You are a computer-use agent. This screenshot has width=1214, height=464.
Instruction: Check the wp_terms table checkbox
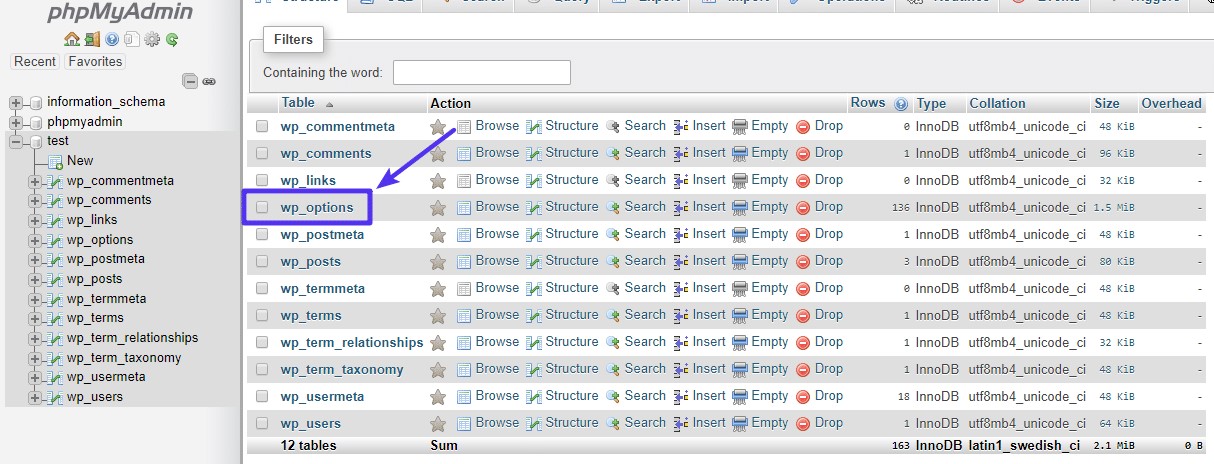tap(262, 316)
